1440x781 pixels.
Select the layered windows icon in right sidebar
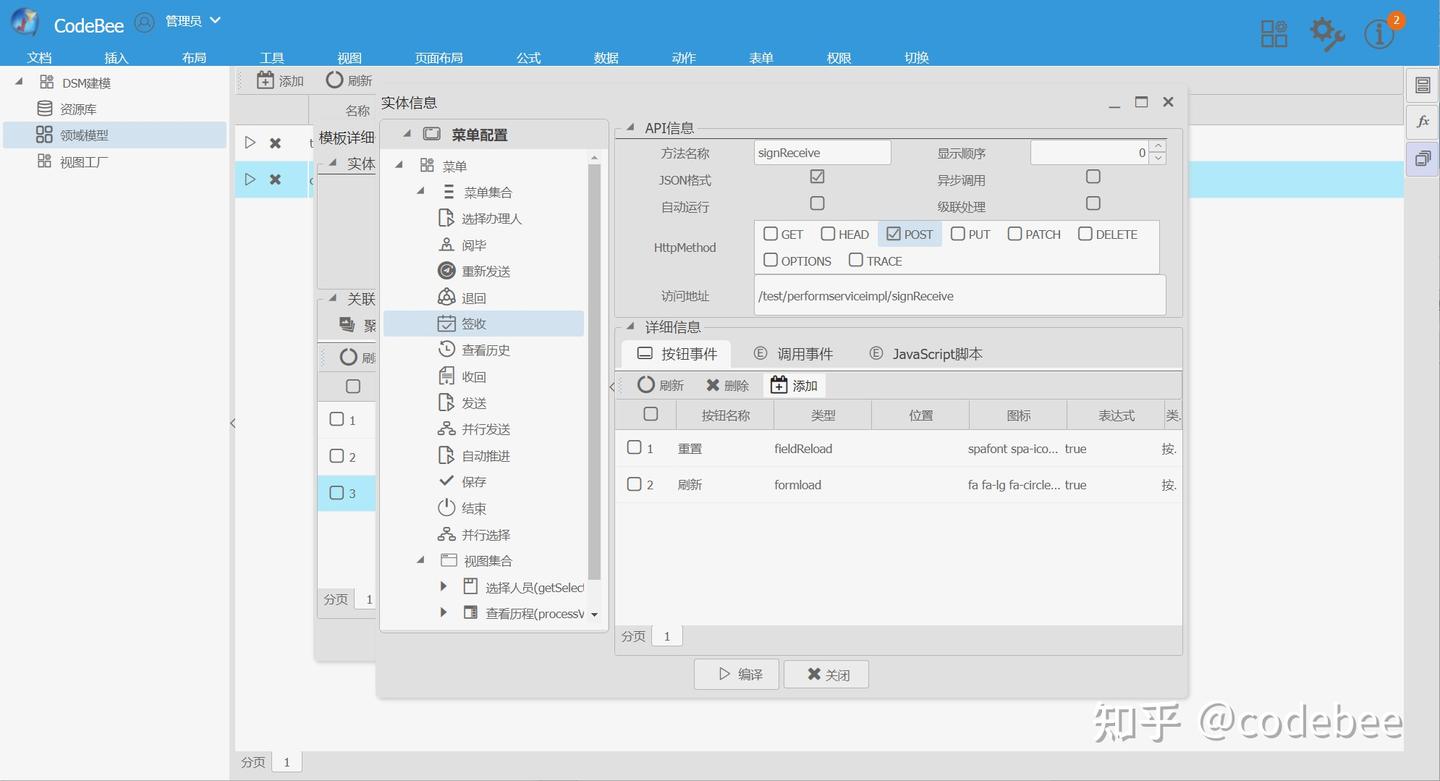(x=1421, y=158)
